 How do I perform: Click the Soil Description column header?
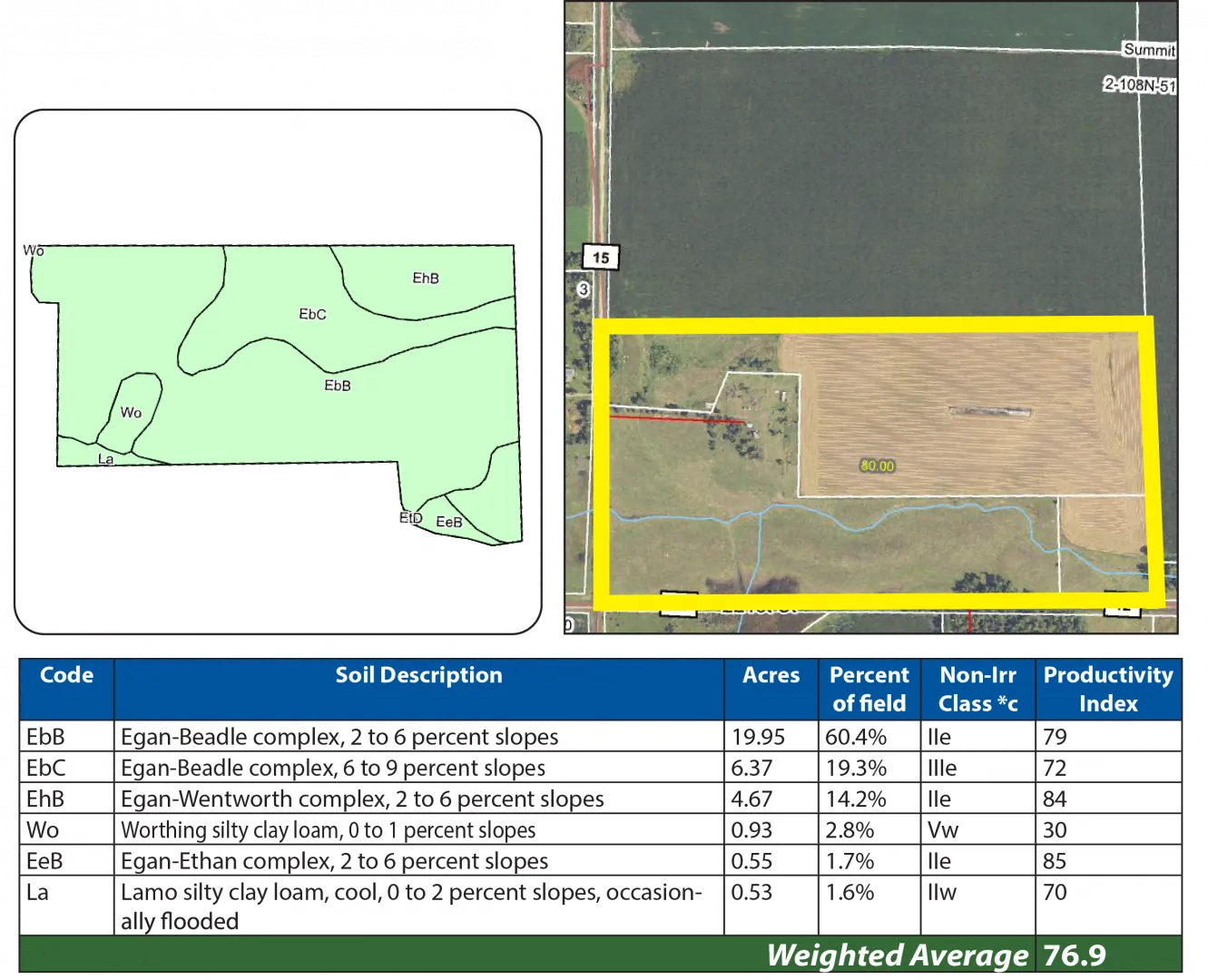click(418, 675)
